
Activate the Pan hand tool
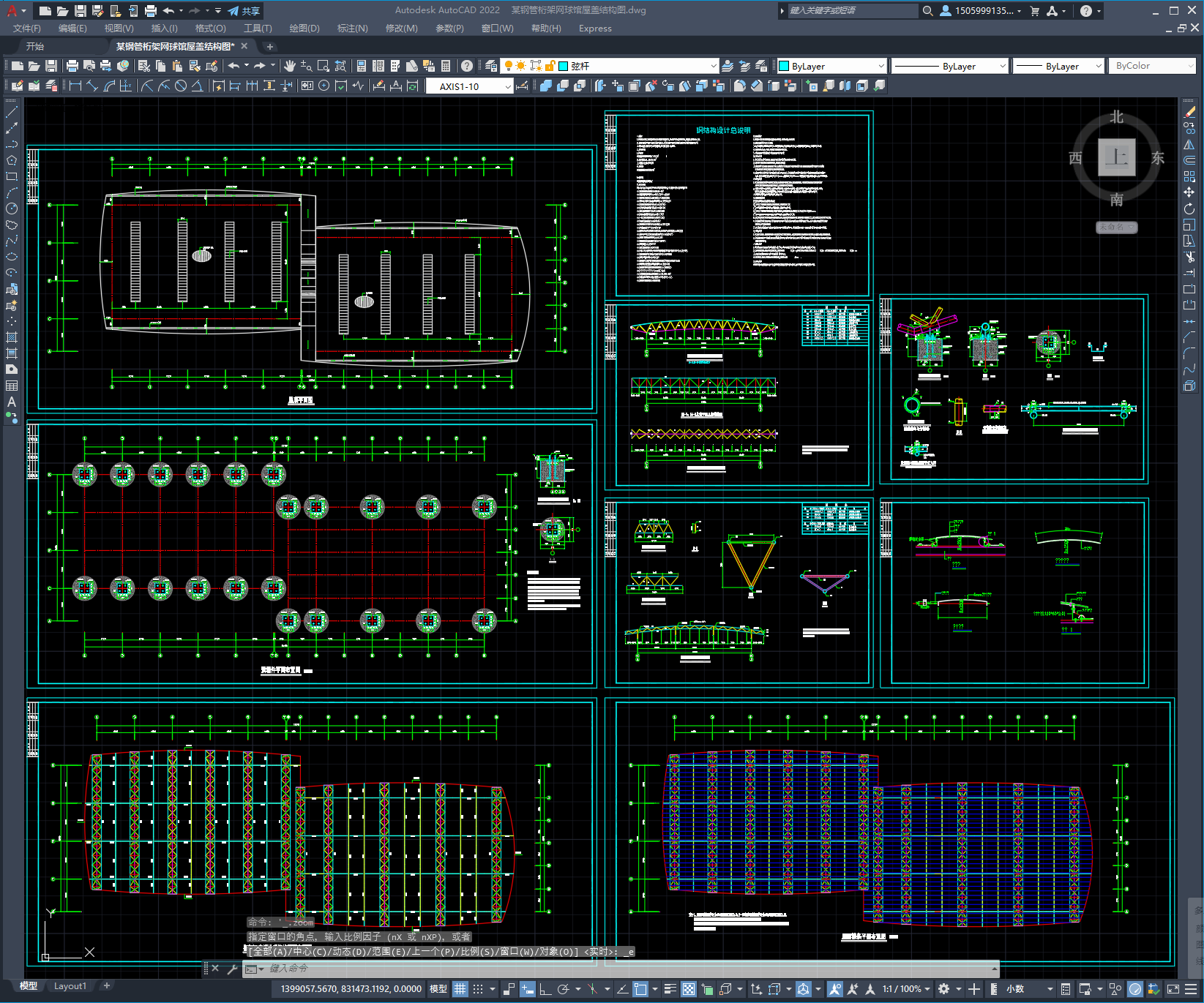(x=290, y=66)
